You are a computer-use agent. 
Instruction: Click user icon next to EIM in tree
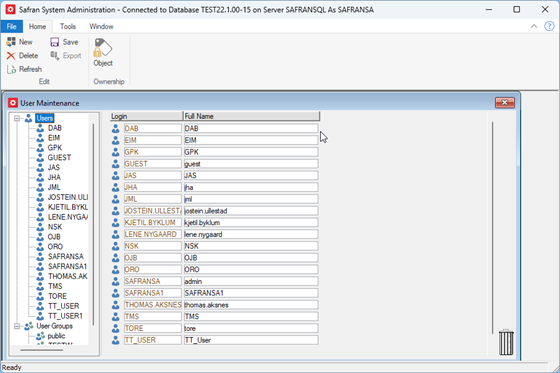click(x=40, y=138)
